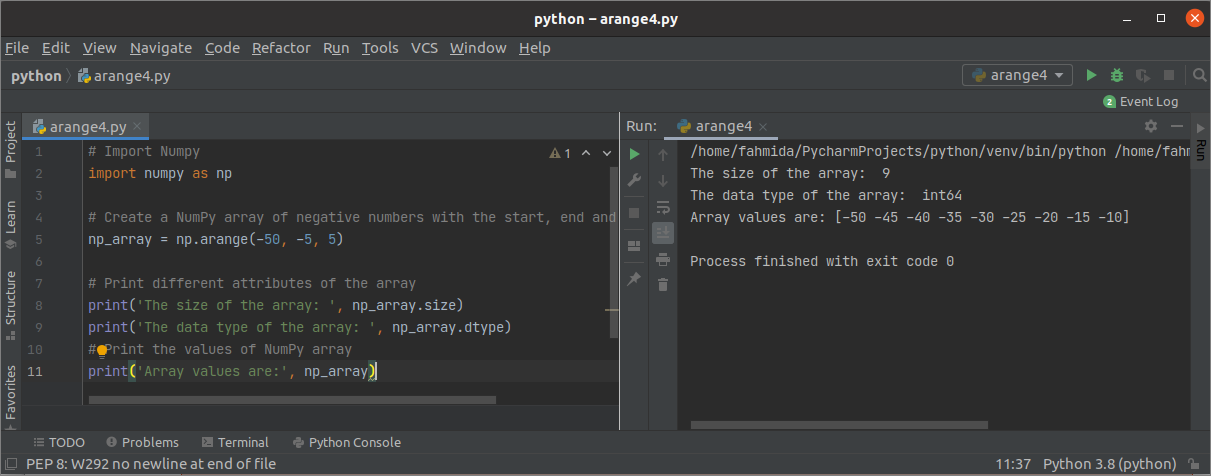This screenshot has height=476, width=1211.
Task: Run arange4 using the top toolbar play button
Action: point(1092,75)
